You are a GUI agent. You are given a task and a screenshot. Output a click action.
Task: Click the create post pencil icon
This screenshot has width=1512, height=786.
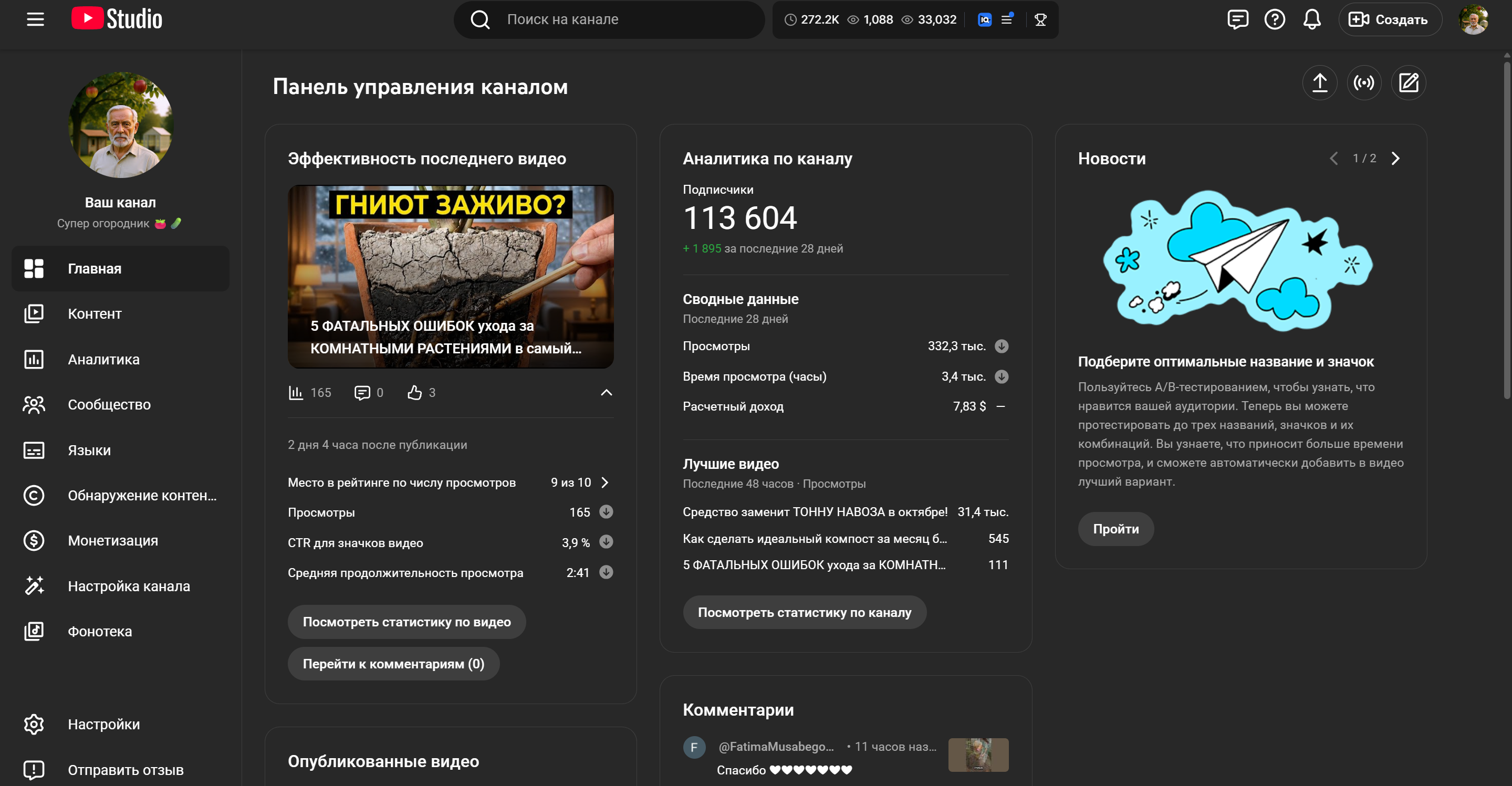(x=1408, y=83)
